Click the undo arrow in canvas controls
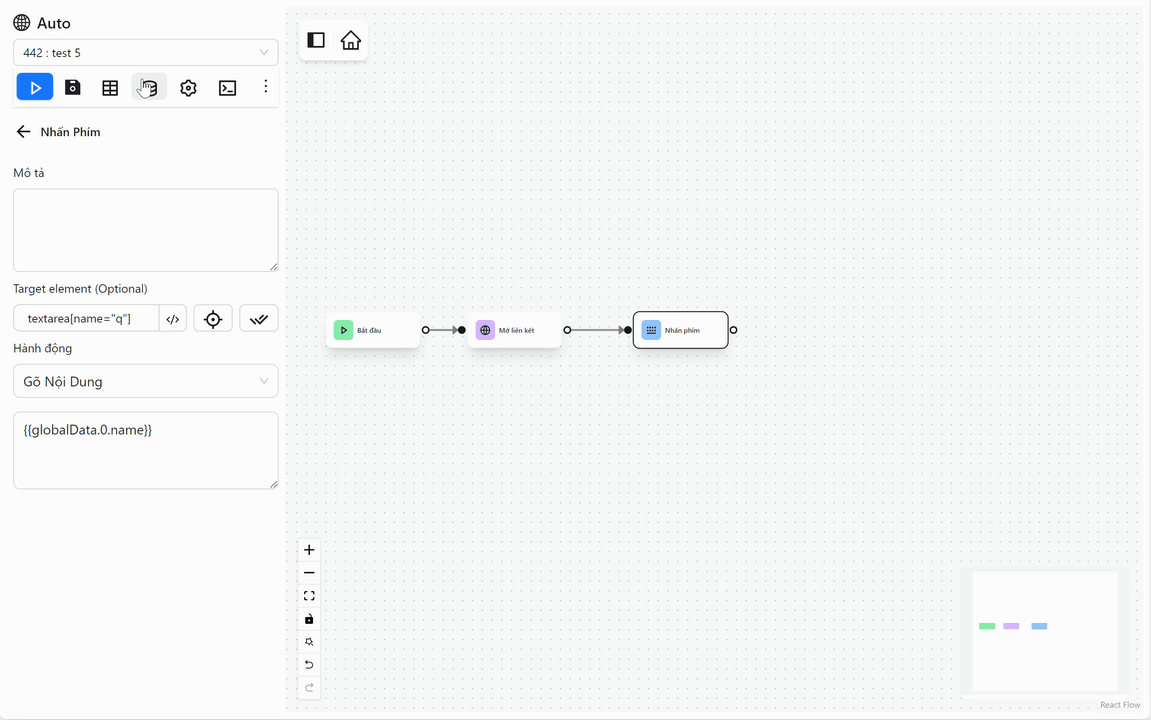1151x720 pixels. tap(309, 664)
